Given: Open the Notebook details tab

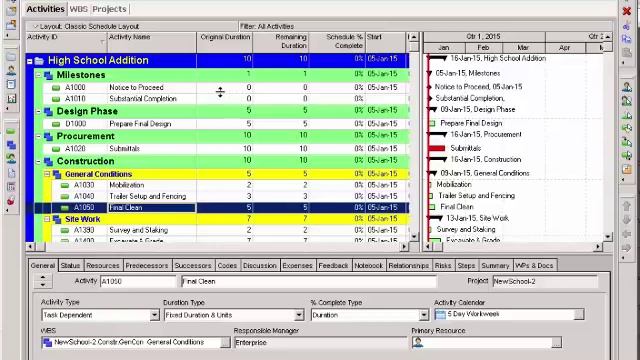Looking at the screenshot, I should [x=369, y=266].
